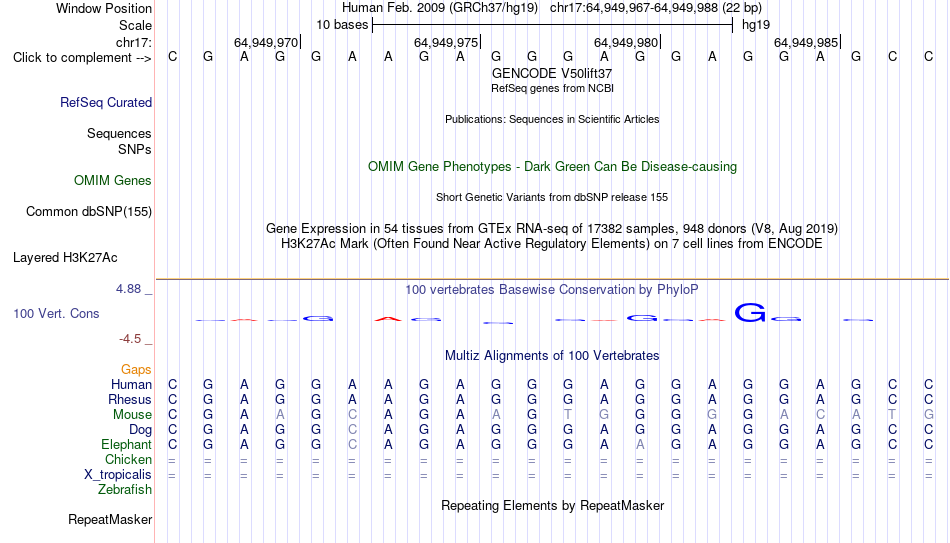The height and width of the screenshot is (543, 950).
Task: Click the 100 Vert. Cons track label
Action: pos(56,313)
